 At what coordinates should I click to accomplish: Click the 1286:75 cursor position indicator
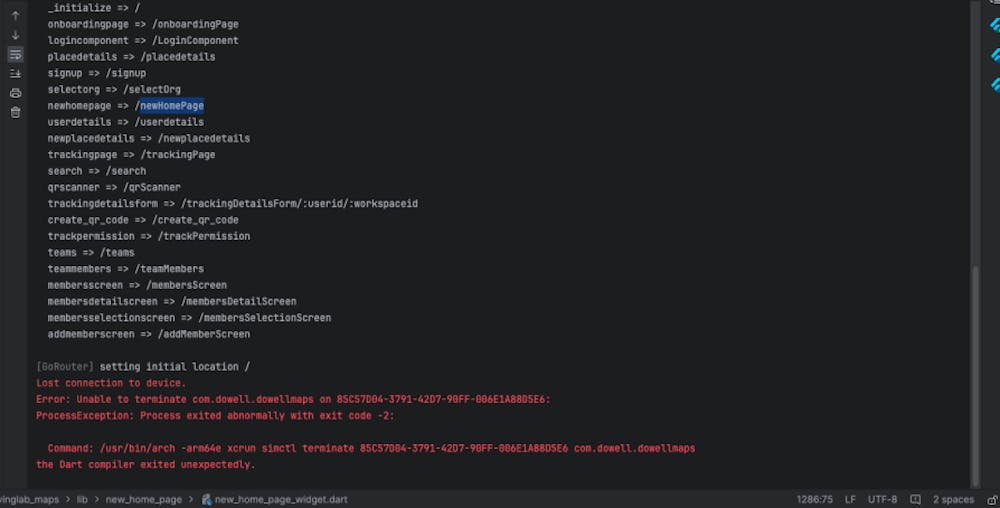click(x=814, y=499)
